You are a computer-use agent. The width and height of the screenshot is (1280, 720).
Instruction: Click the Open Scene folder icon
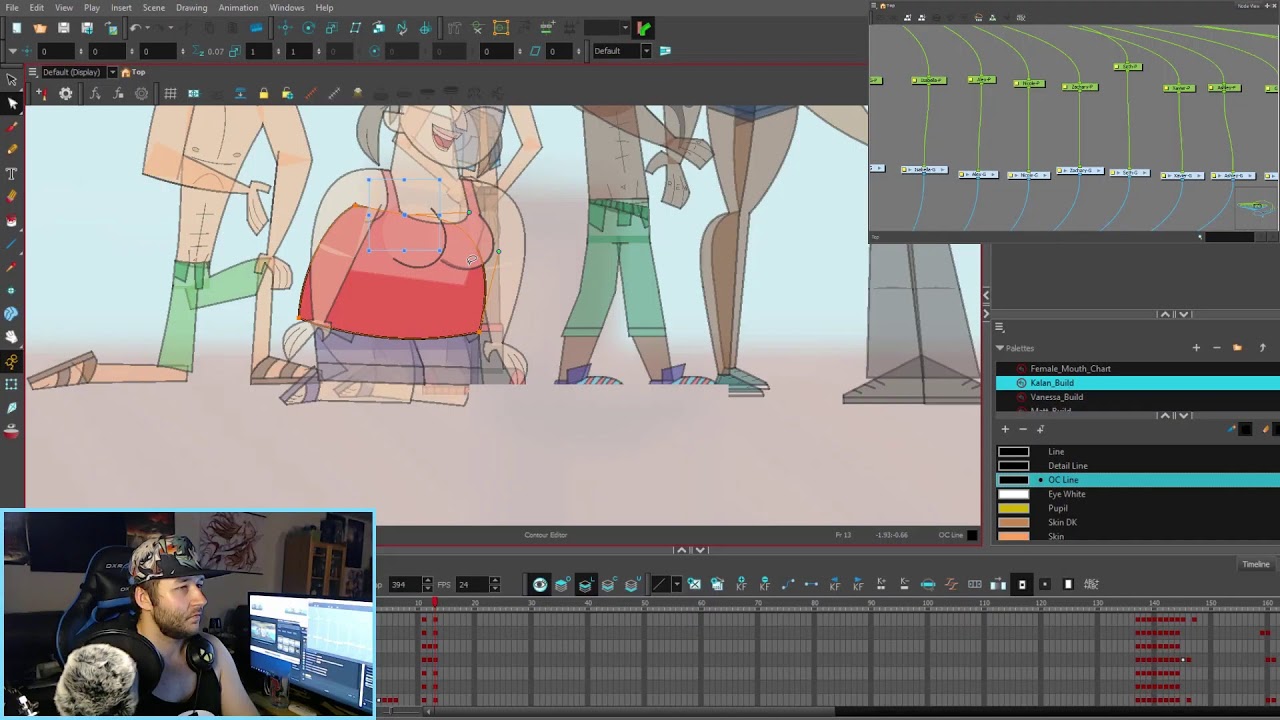tap(40, 28)
